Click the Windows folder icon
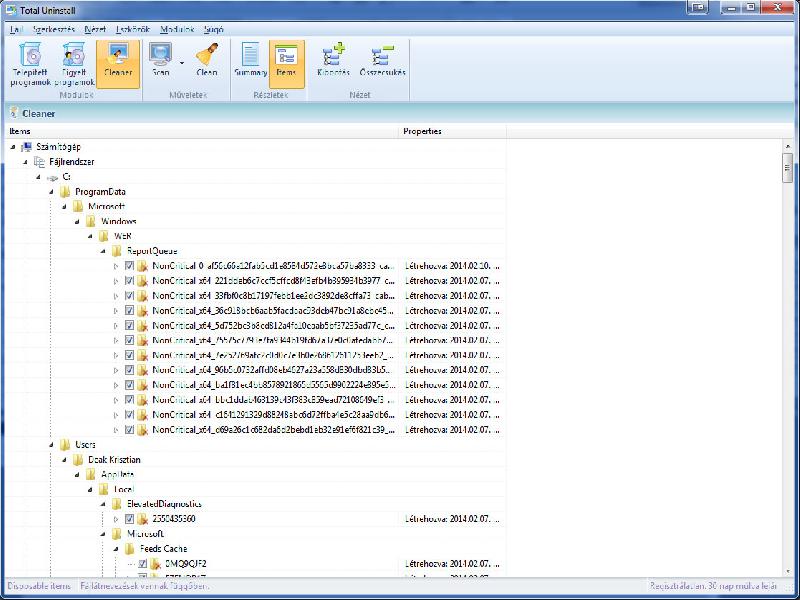The height and width of the screenshot is (600, 800). [x=91, y=221]
